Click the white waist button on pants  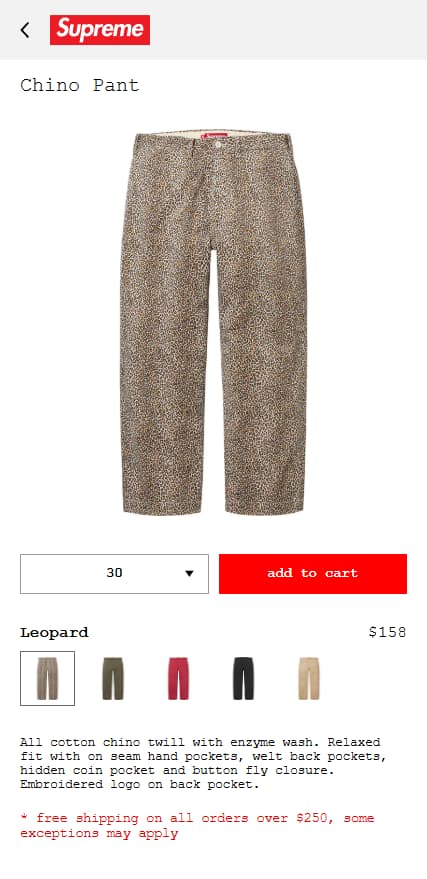(x=217, y=145)
